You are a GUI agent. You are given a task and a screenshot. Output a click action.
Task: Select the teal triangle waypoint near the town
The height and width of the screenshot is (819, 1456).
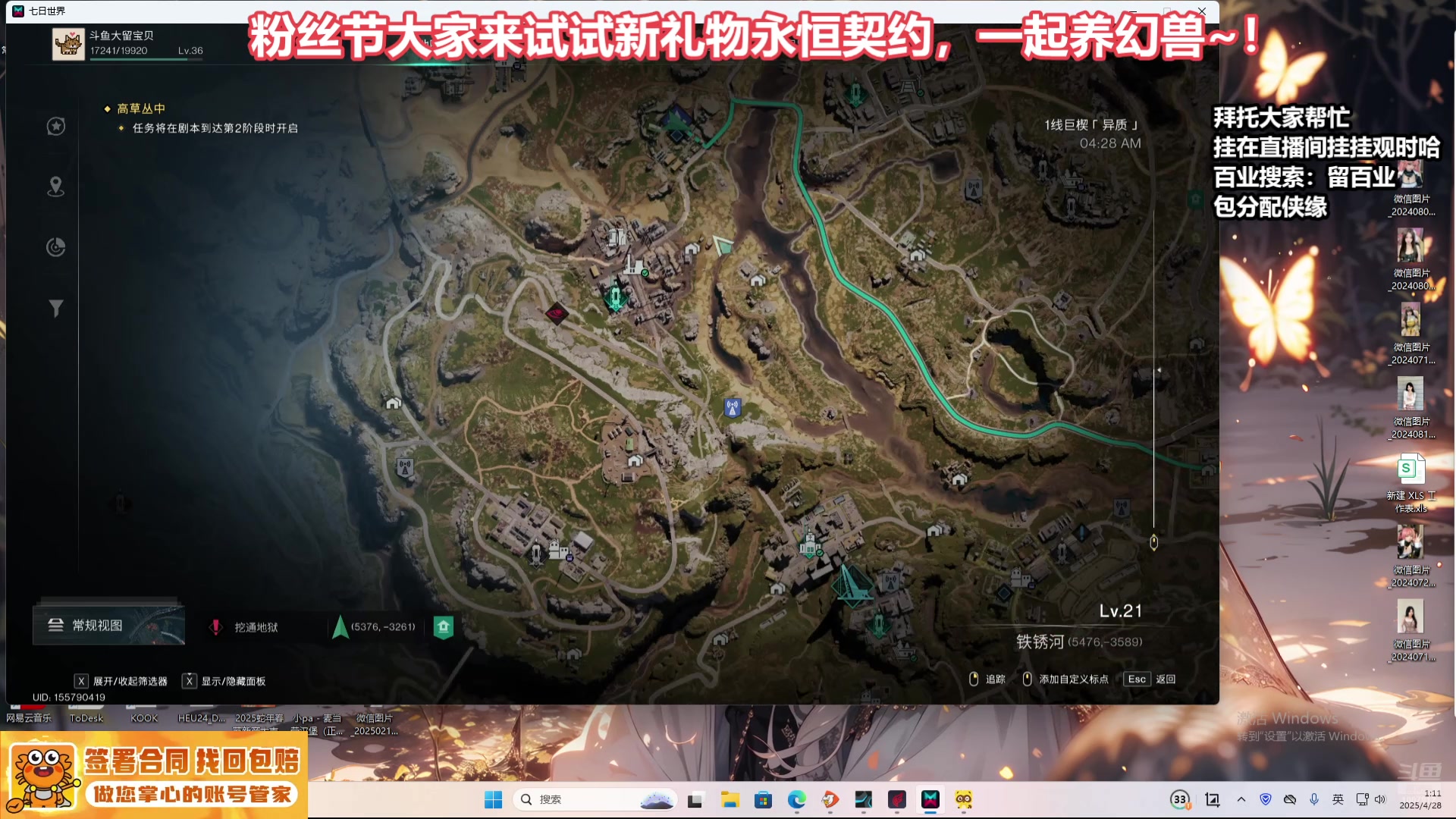722,244
